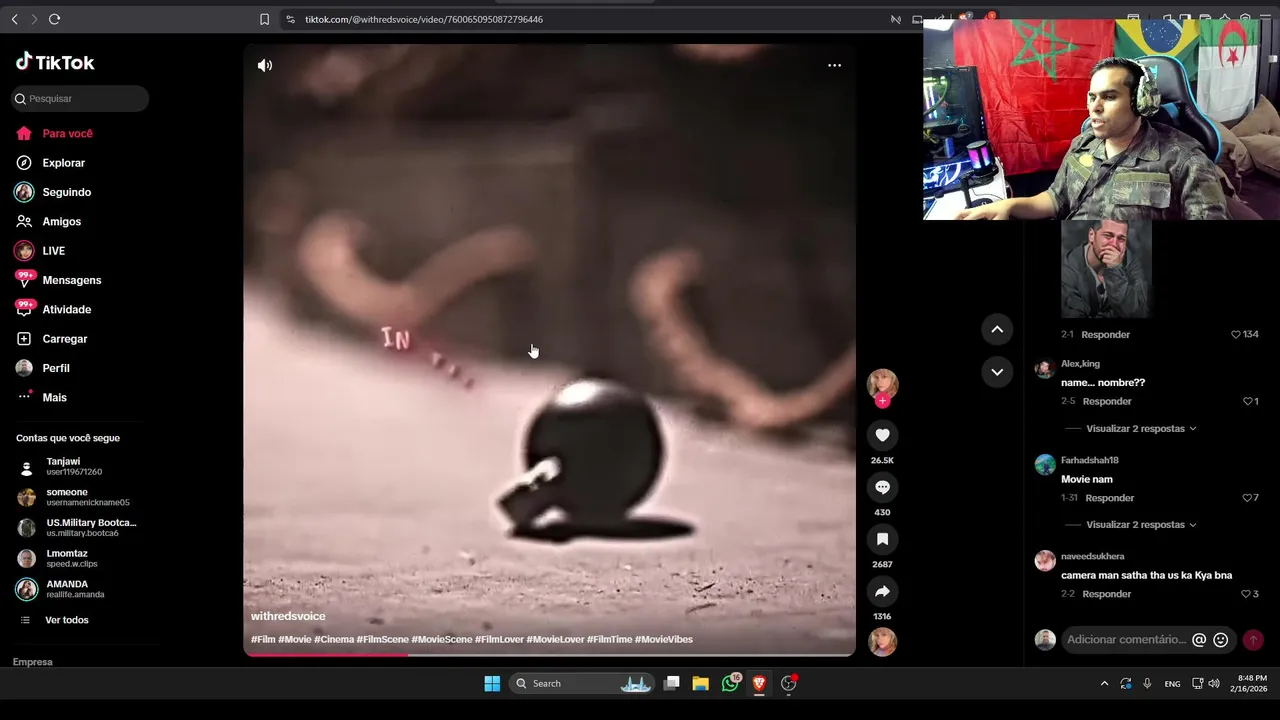Focus the Pesquisar search field

click(x=80, y=98)
